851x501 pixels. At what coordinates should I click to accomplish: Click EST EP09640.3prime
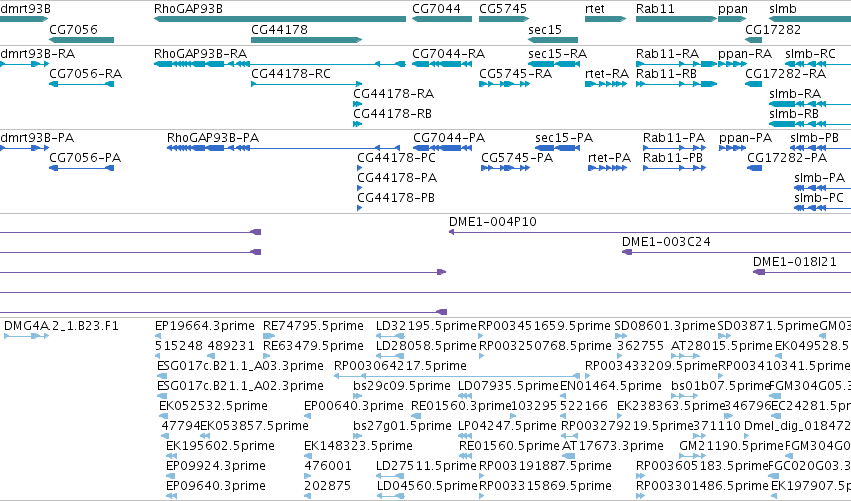click(x=172, y=496)
